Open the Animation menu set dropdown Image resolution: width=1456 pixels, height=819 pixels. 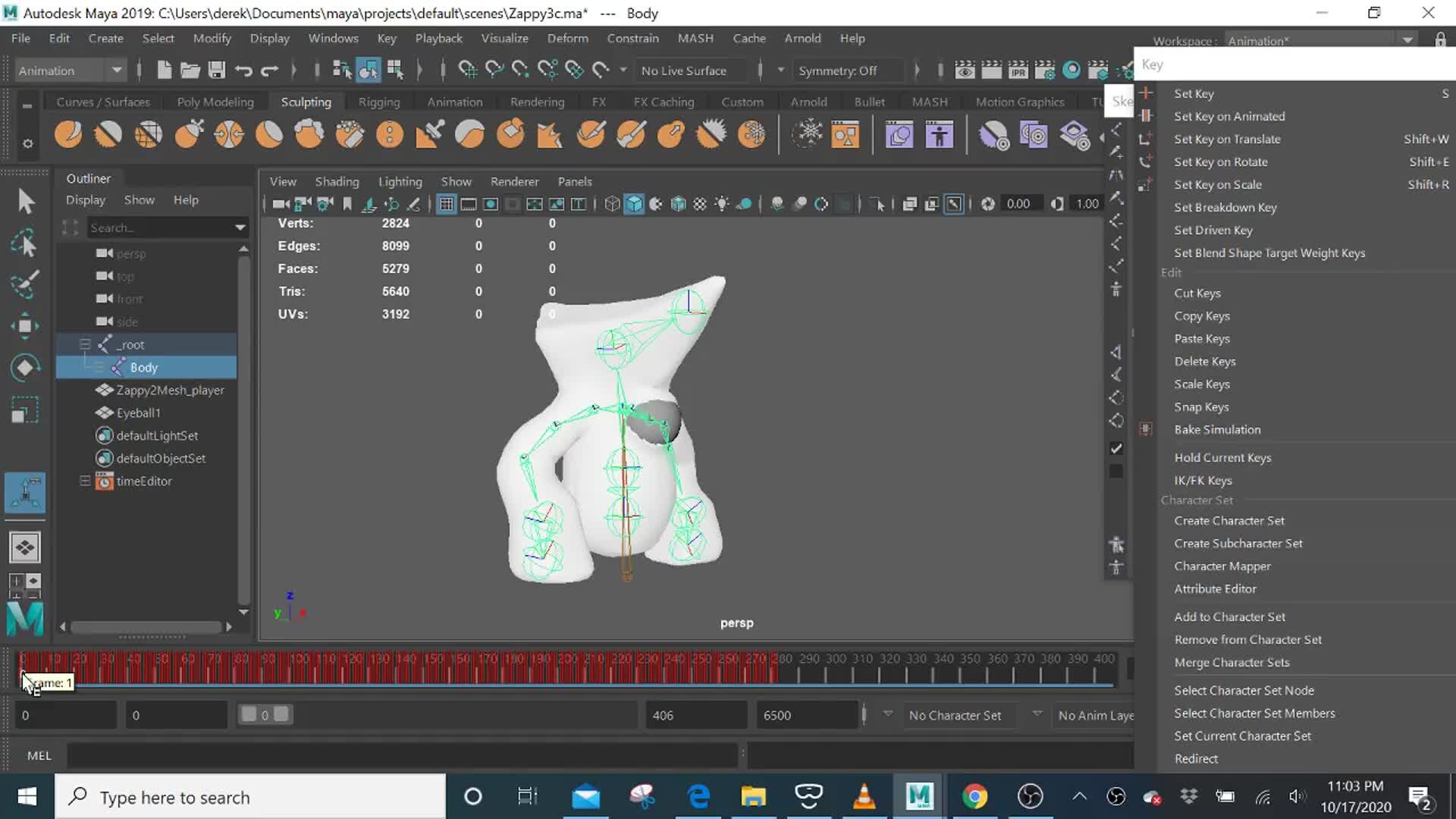coord(70,70)
